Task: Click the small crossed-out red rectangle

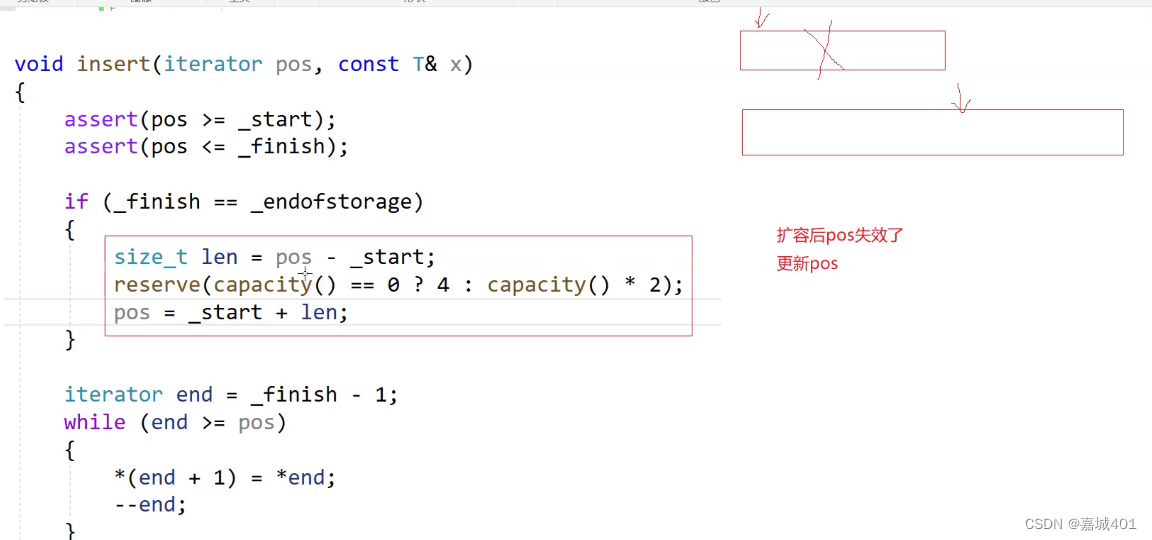Action: (842, 50)
